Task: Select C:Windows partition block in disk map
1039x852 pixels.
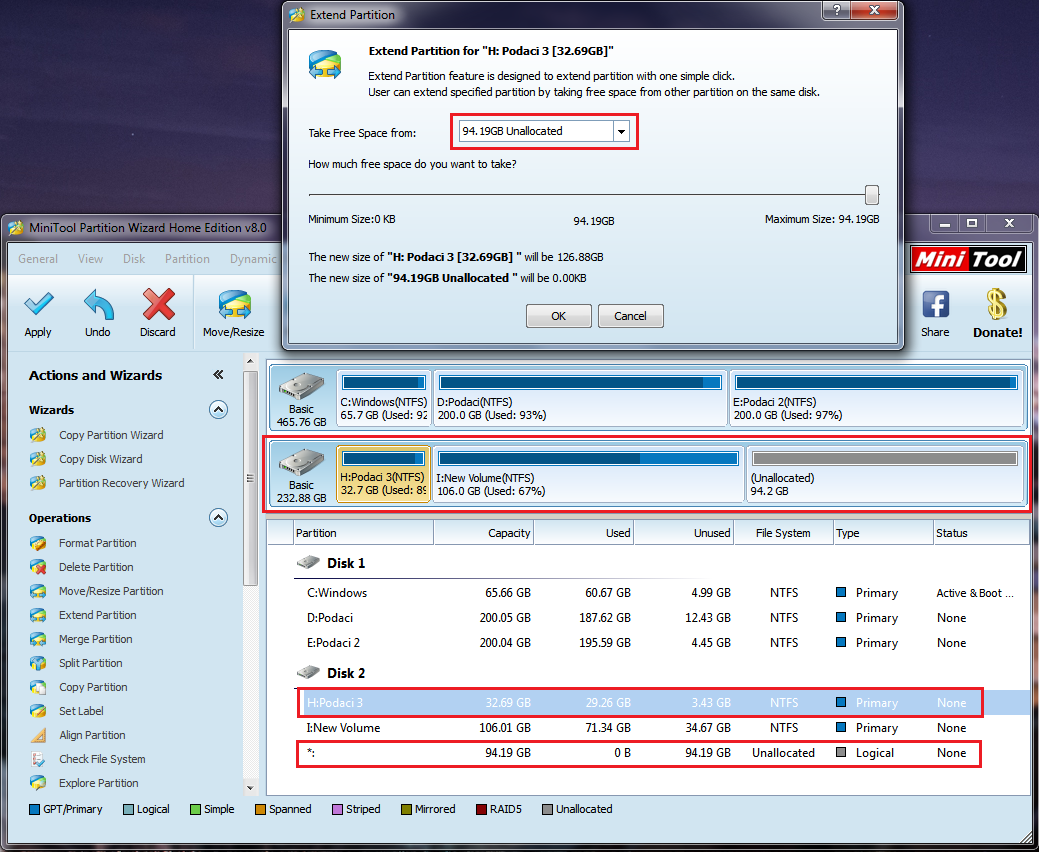Action: point(384,399)
